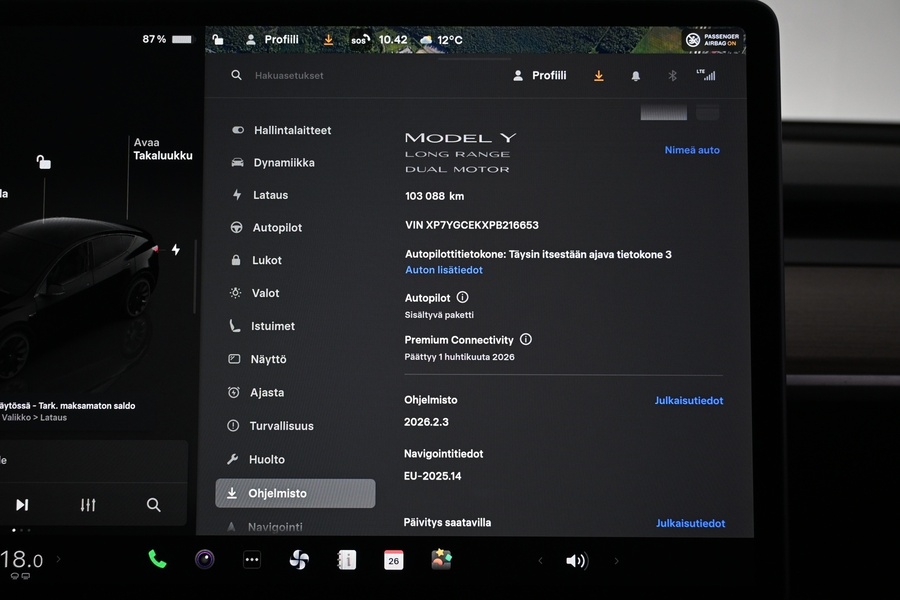Screen dimensions: 900x600
Task: Click the Nimeä auto link
Action: click(692, 150)
